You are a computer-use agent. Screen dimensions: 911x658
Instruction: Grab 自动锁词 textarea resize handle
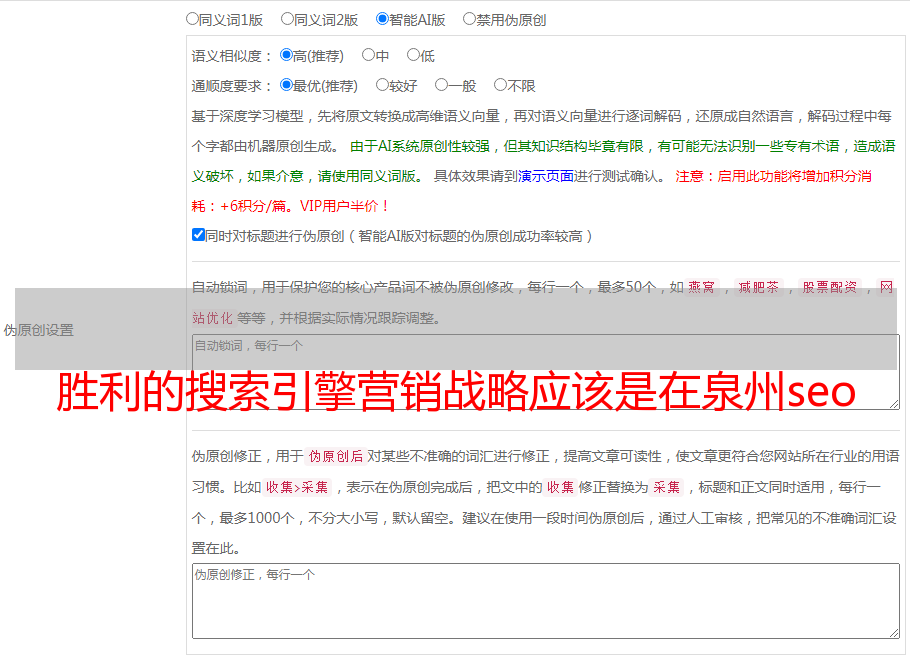point(894,404)
